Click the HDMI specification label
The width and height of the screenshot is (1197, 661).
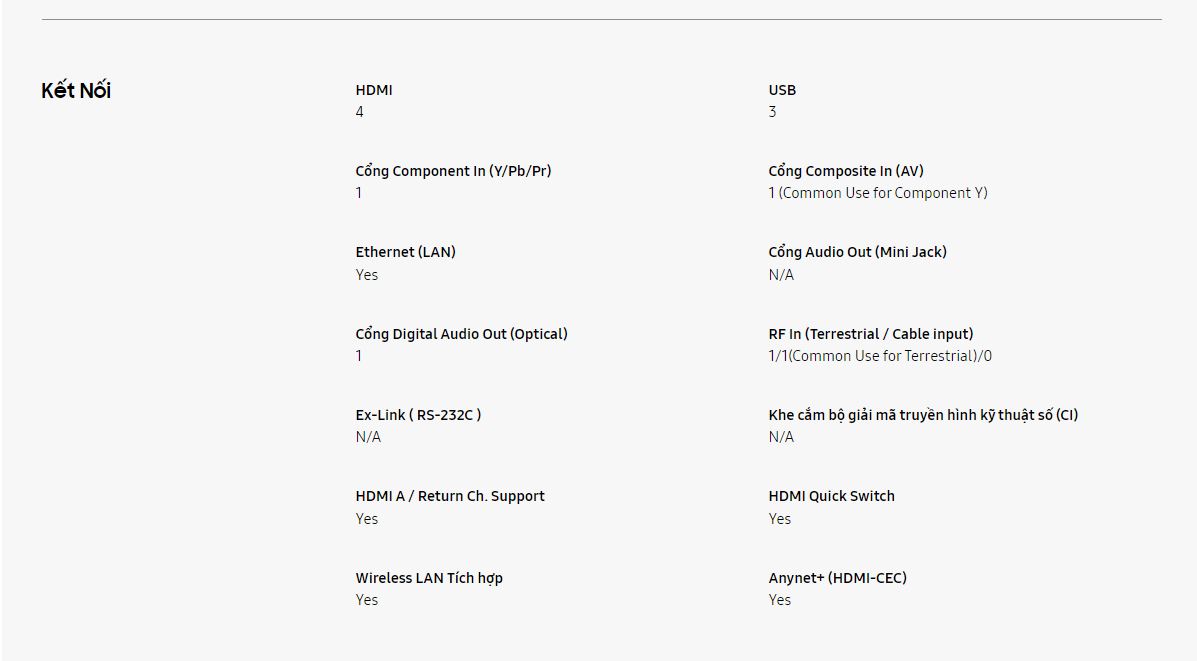click(x=374, y=90)
